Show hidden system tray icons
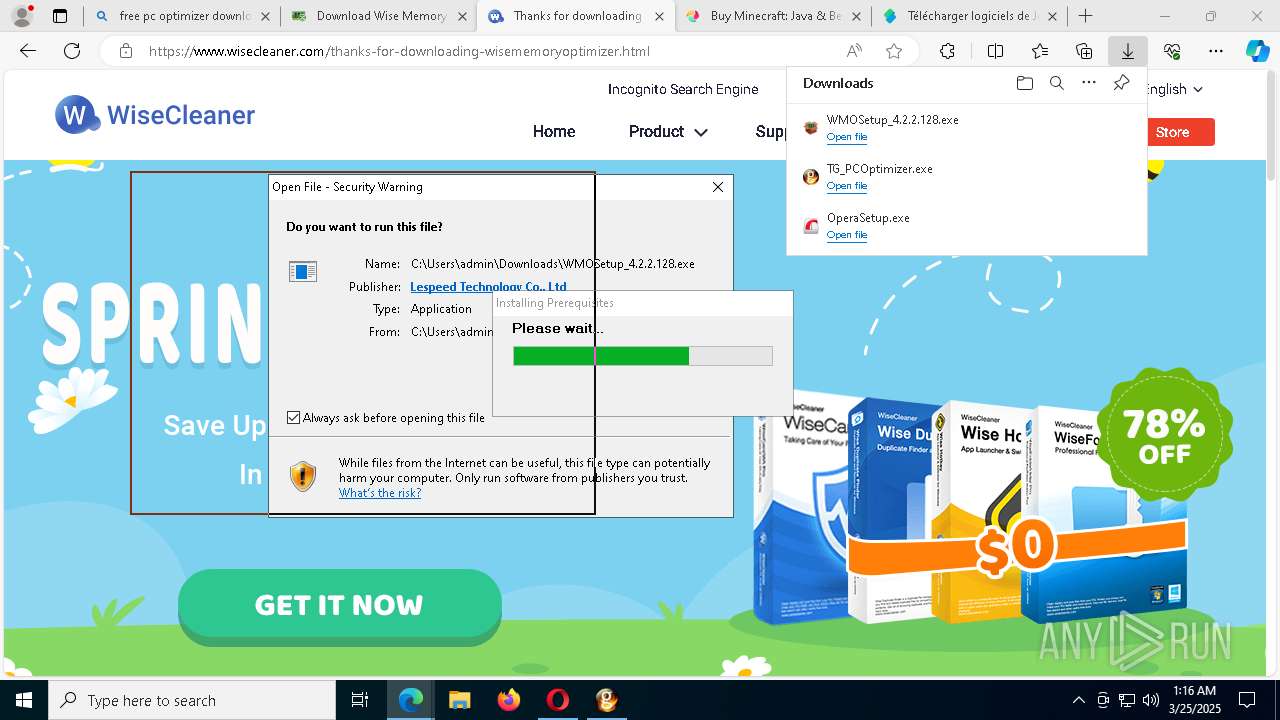 click(x=1078, y=700)
